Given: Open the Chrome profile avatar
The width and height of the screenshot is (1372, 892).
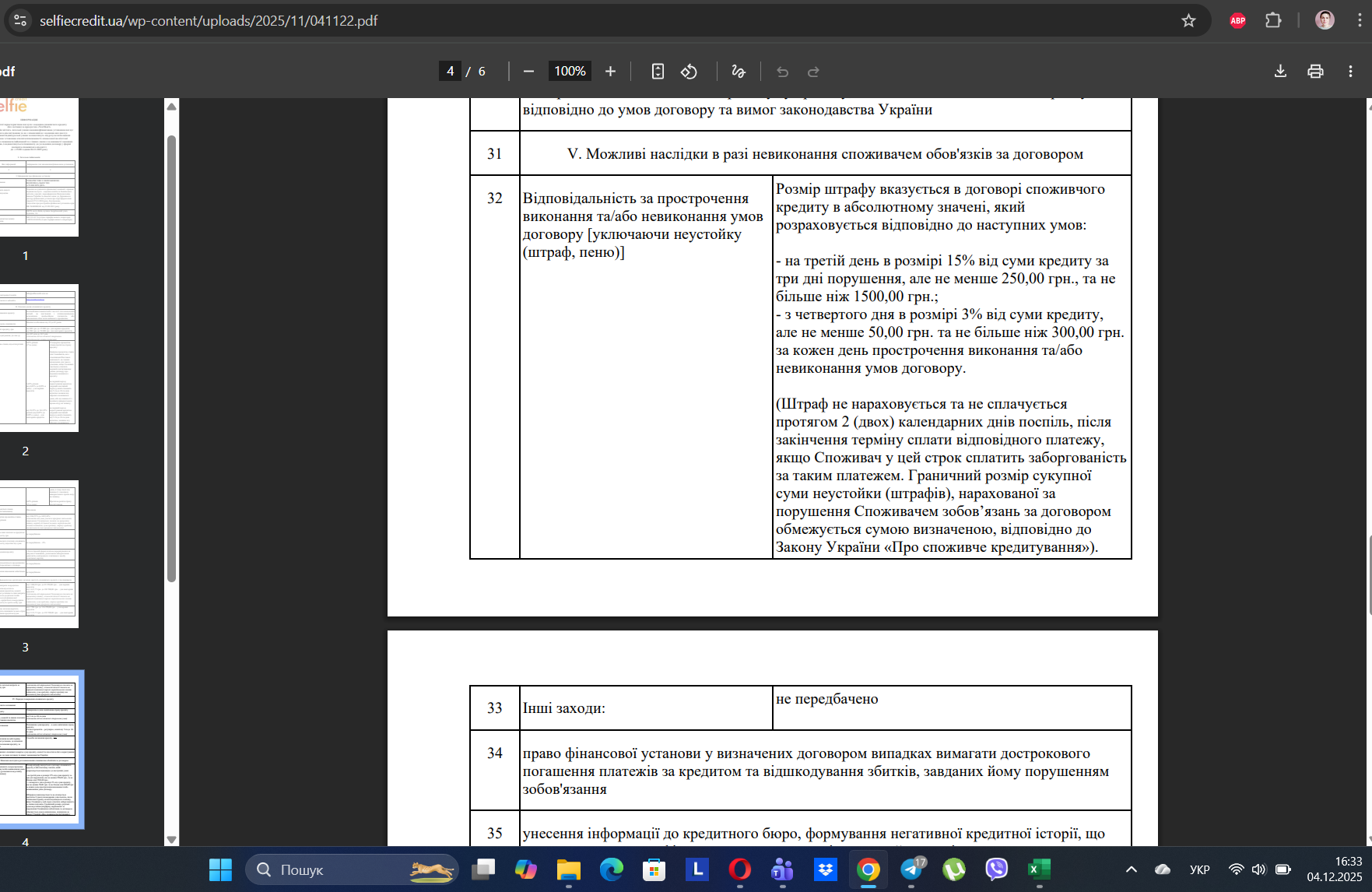Looking at the screenshot, I should click(1325, 21).
